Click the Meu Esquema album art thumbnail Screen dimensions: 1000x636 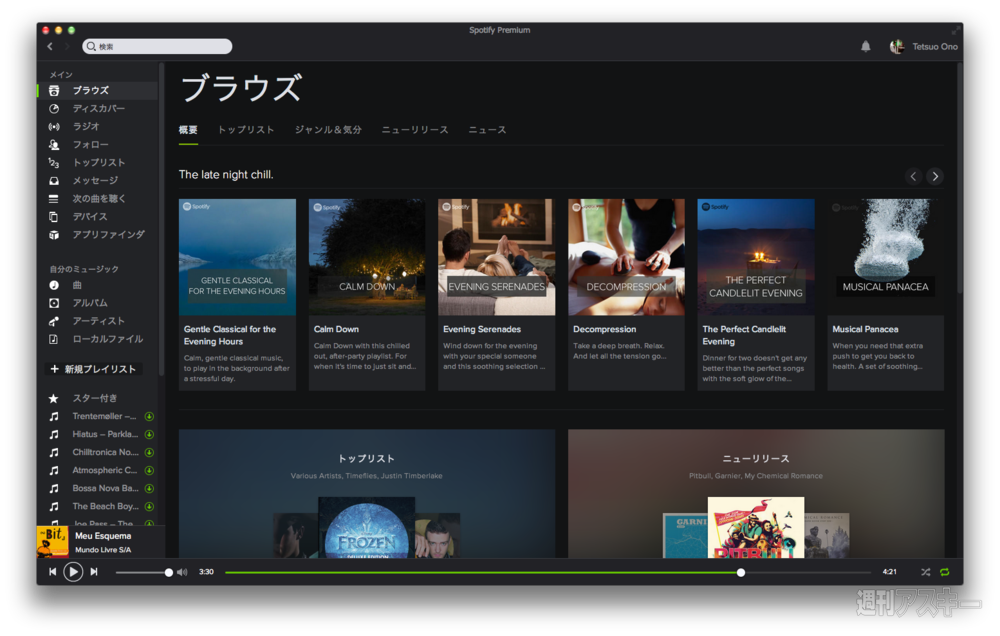(53, 542)
